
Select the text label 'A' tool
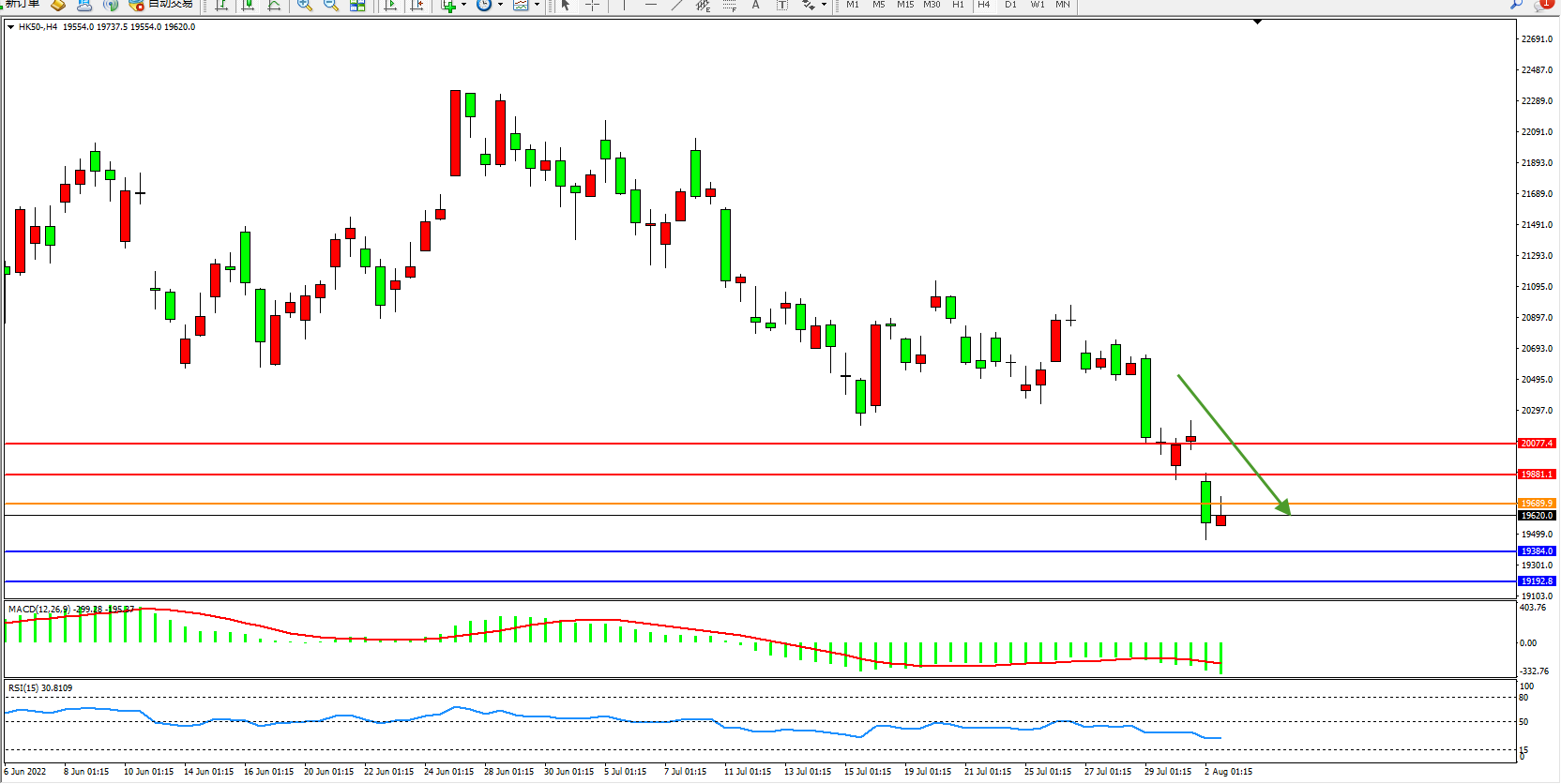point(755,5)
